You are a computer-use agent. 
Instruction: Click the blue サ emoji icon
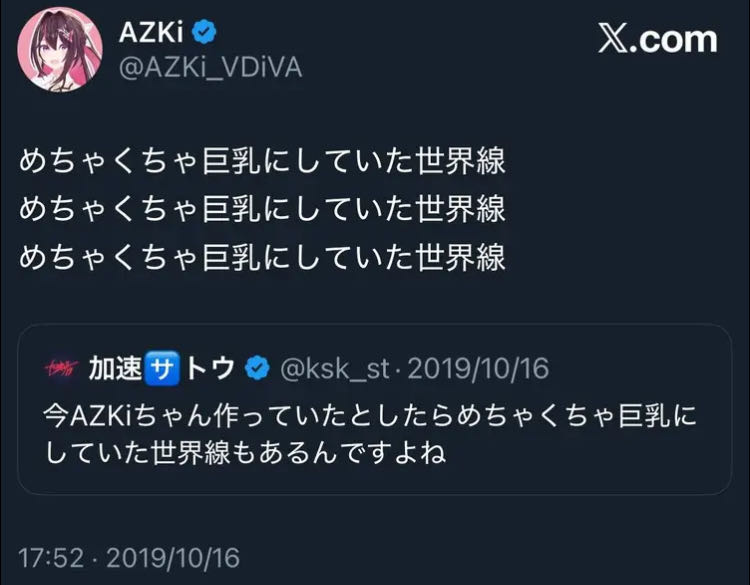(162, 369)
